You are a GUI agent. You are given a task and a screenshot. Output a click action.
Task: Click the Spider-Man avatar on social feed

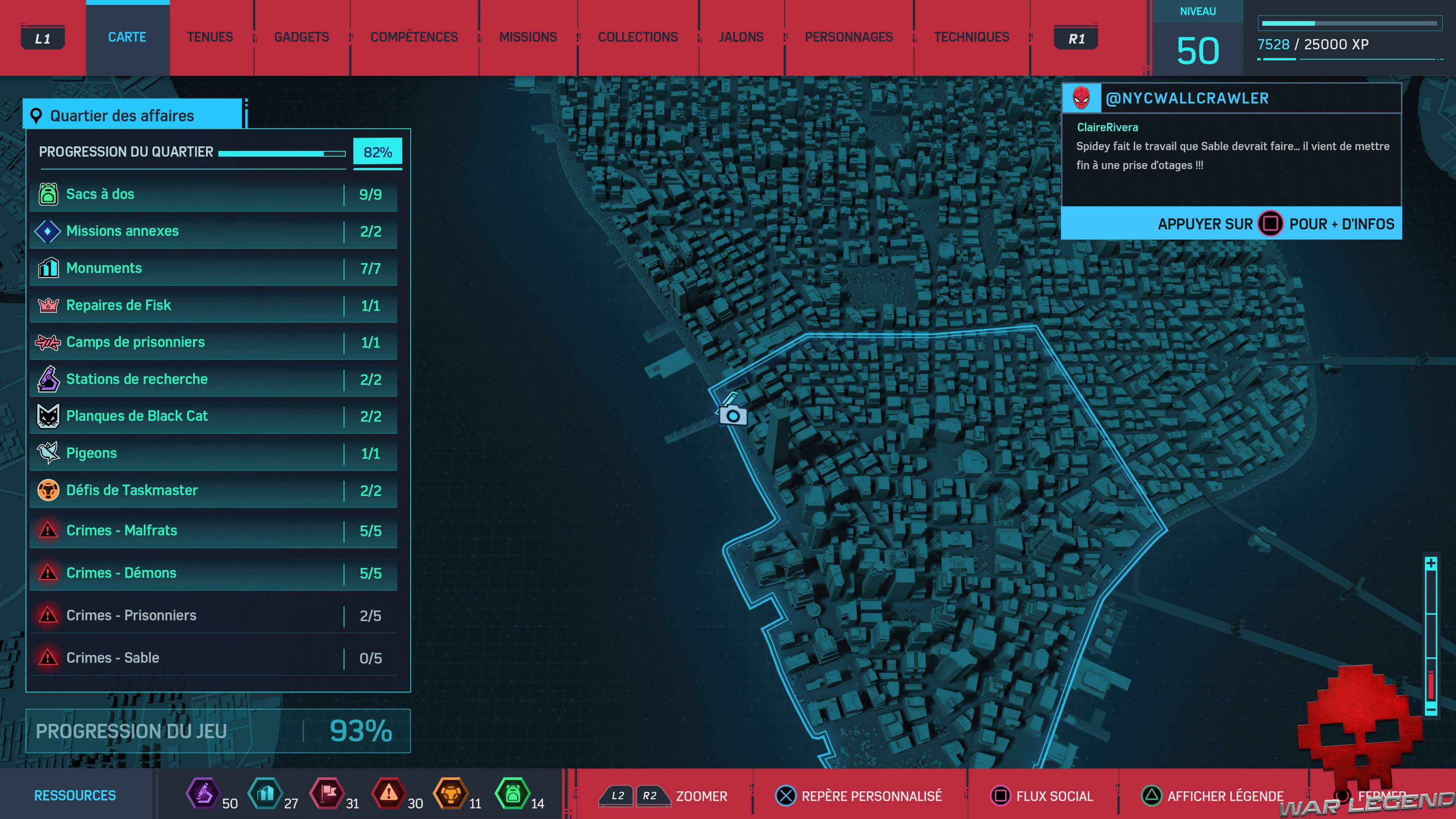(1081, 98)
